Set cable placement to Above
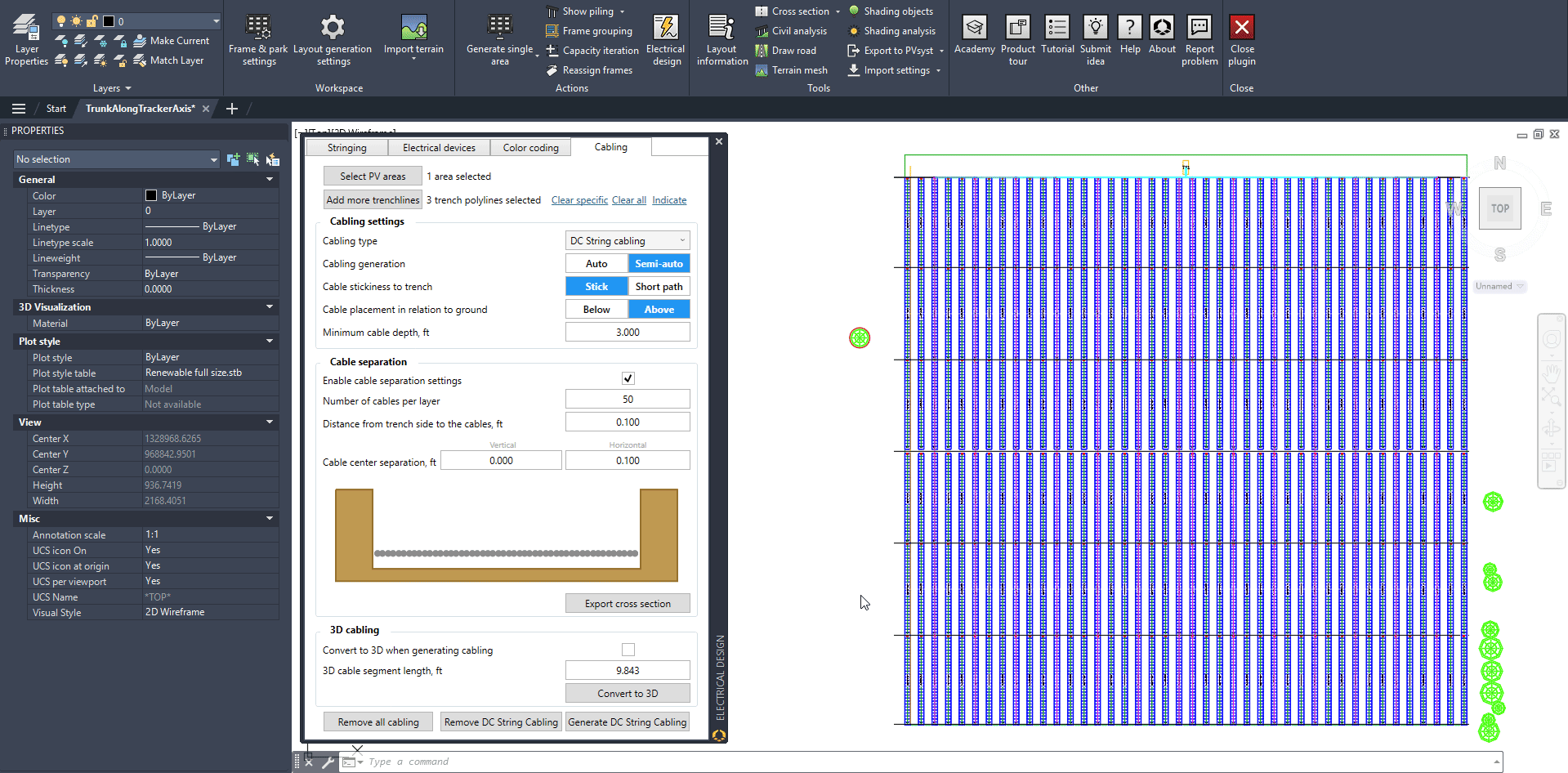This screenshot has height=773, width=1568. 659,309
